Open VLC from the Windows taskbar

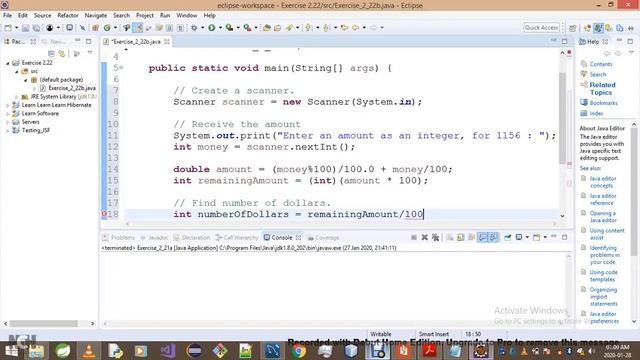coord(89,351)
